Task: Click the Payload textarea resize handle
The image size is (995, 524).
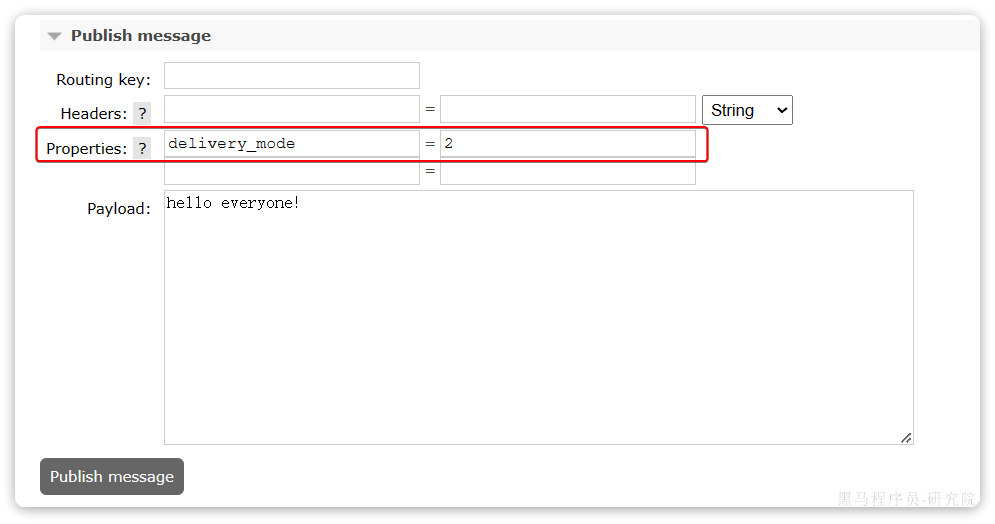Action: [906, 438]
